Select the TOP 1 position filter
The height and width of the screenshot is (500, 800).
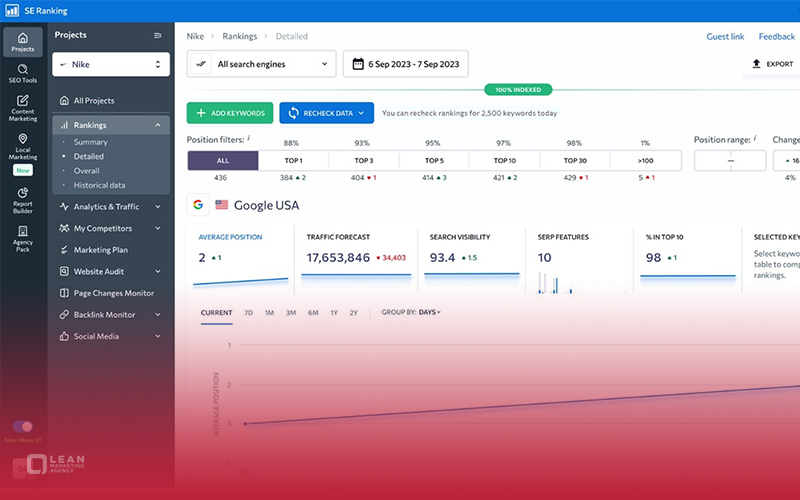point(293,161)
